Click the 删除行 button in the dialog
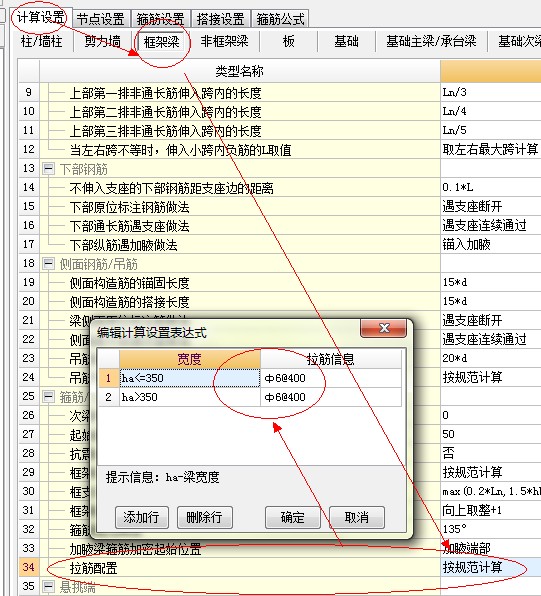This screenshot has width=541, height=596. point(205,517)
